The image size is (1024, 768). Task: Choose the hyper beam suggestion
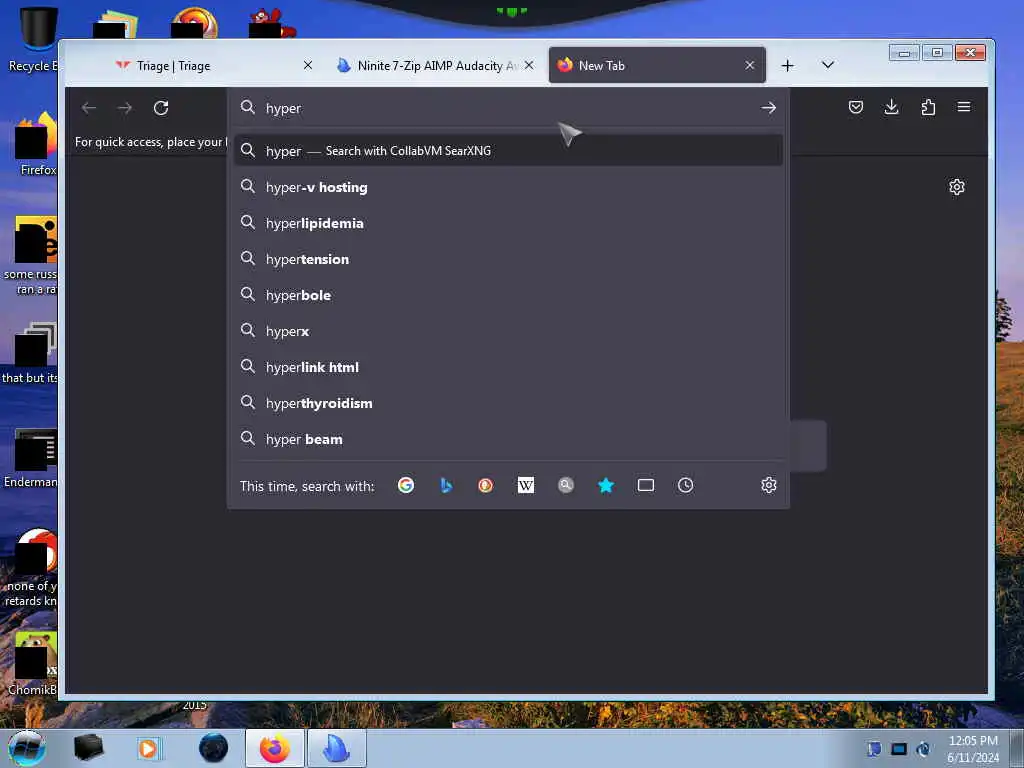click(508, 440)
